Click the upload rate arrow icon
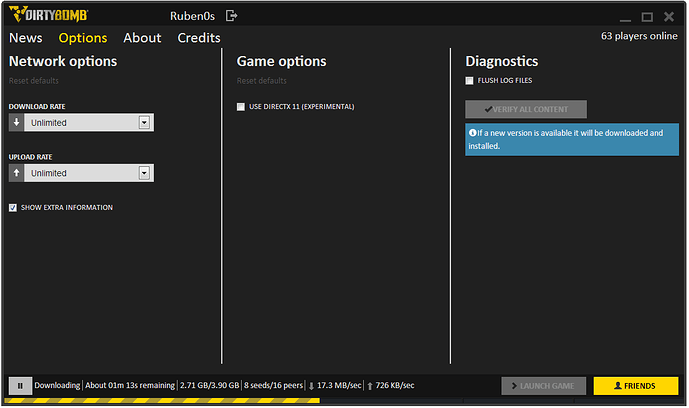 [16, 173]
